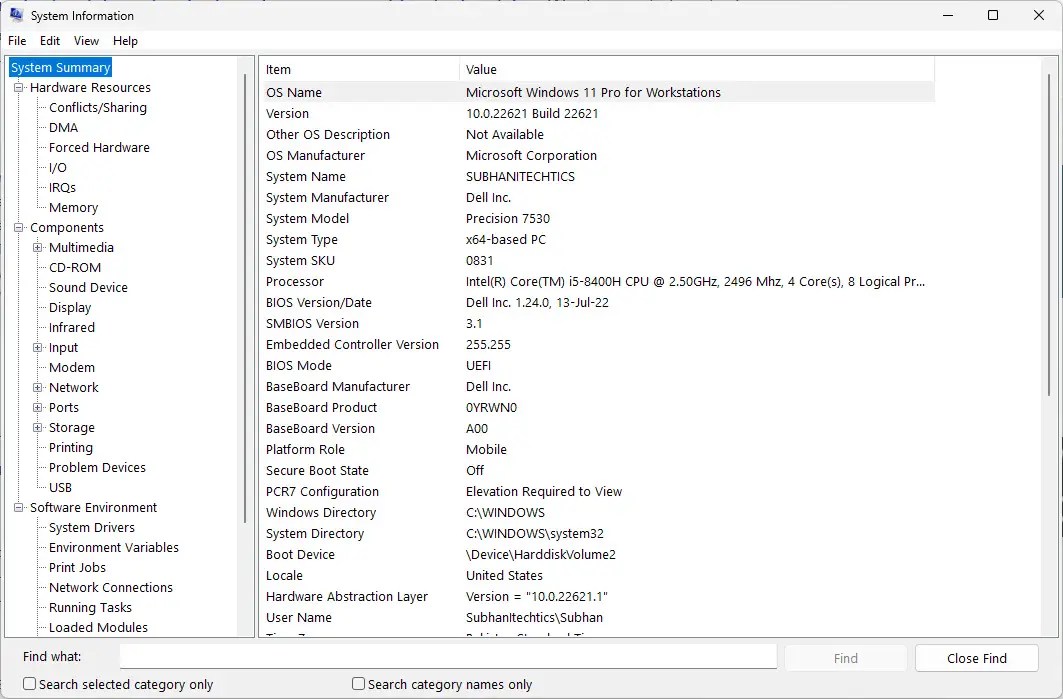Select I/O tree item

pyautogui.click(x=58, y=167)
